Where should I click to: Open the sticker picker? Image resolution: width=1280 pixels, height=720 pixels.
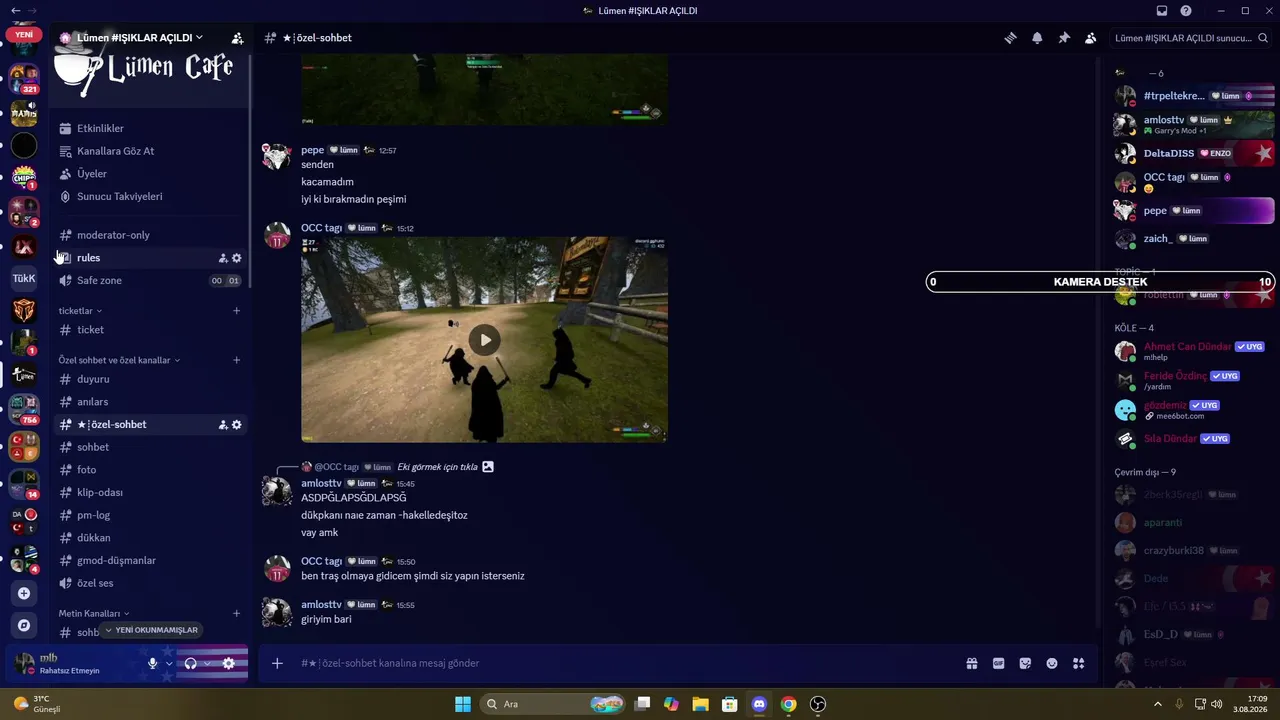[x=1025, y=663]
